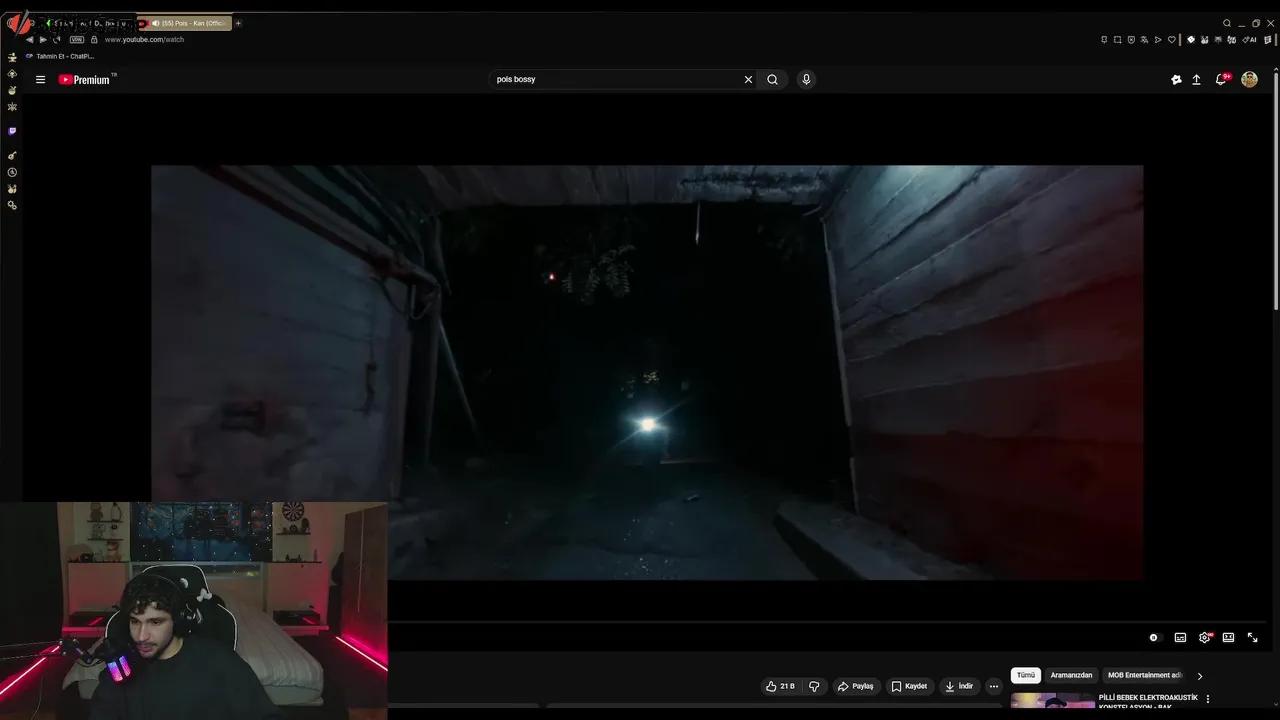Save video with Kaydet button
Screen dimensions: 1280x720
pyautogui.click(x=909, y=686)
